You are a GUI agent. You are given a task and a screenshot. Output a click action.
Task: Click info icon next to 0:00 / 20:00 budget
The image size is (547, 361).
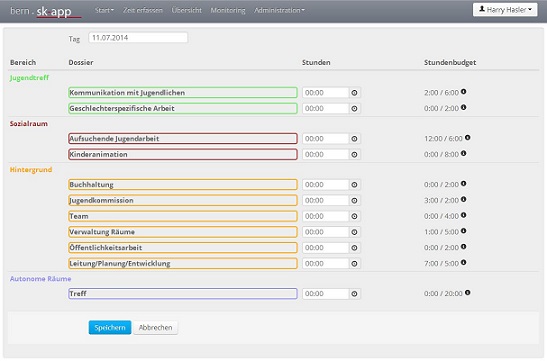467,292
